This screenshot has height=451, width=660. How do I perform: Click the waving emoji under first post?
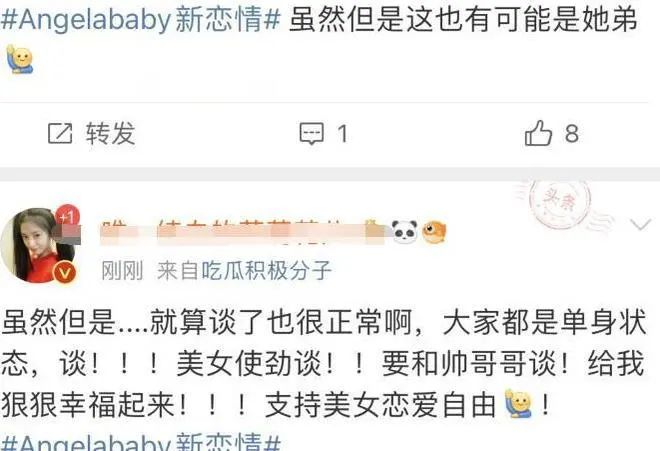pos(19,59)
